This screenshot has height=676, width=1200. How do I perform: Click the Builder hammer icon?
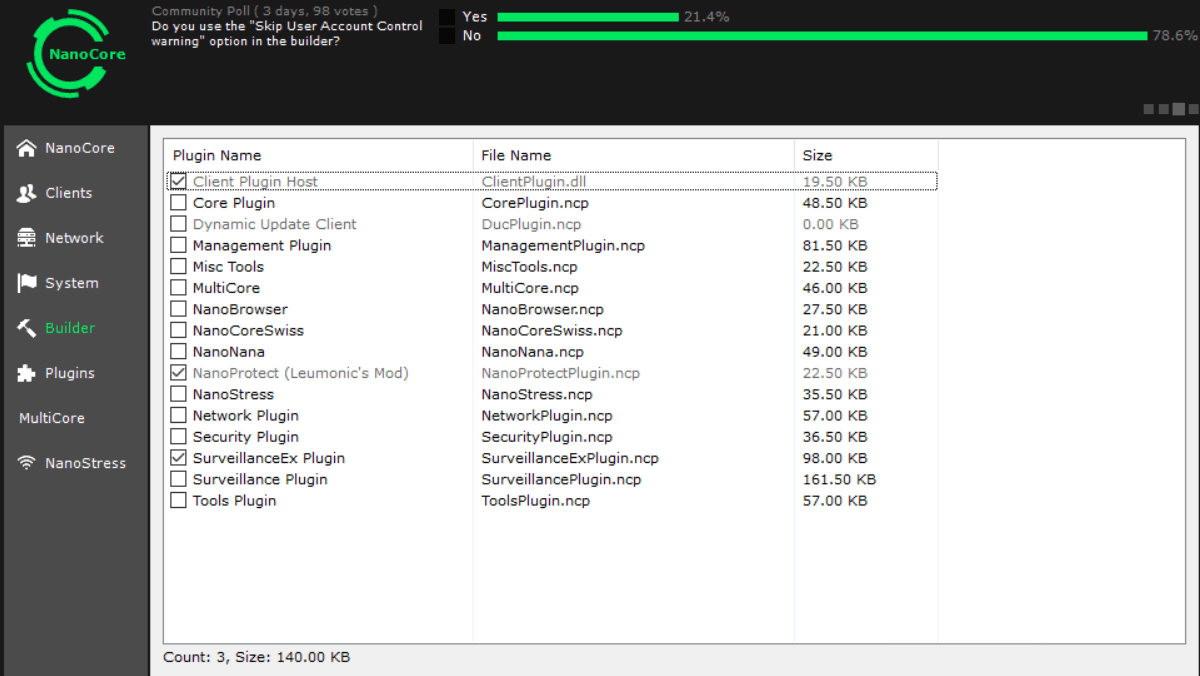pos(27,328)
